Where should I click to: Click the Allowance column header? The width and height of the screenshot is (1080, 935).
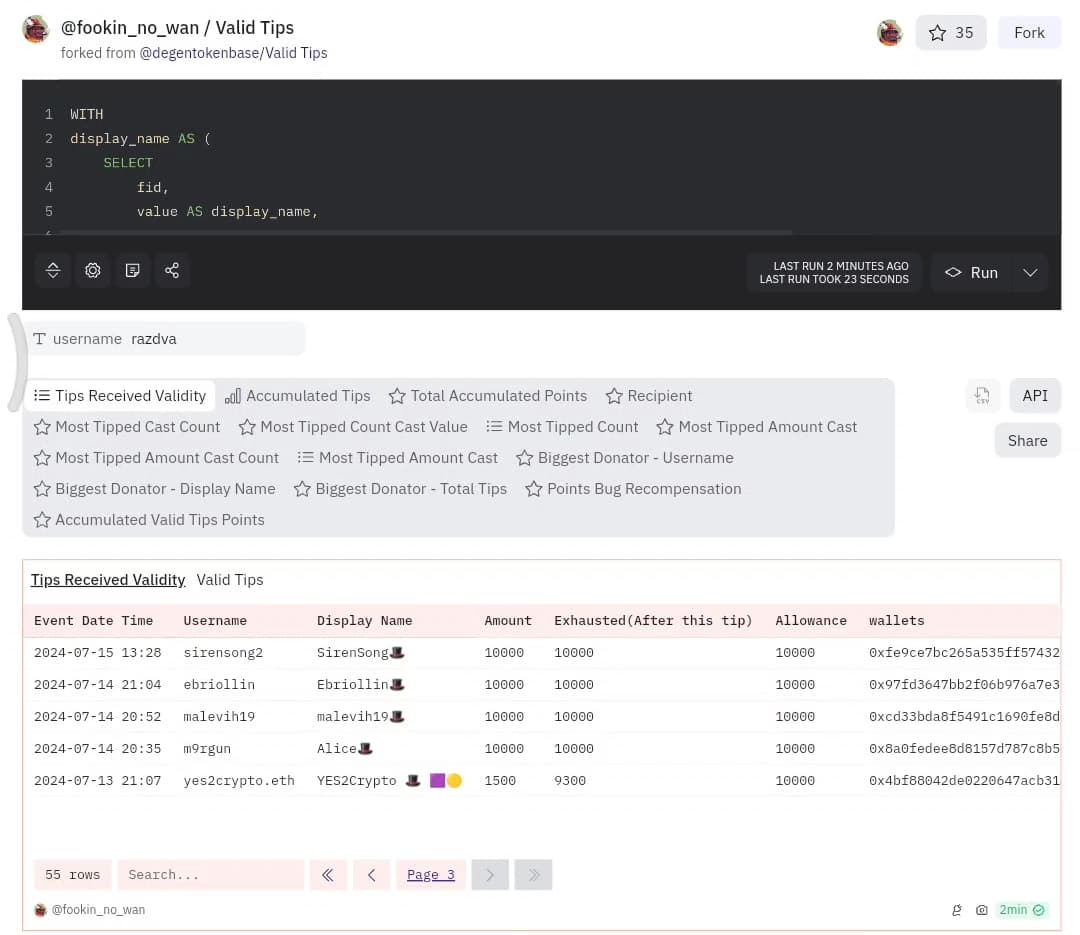click(811, 621)
